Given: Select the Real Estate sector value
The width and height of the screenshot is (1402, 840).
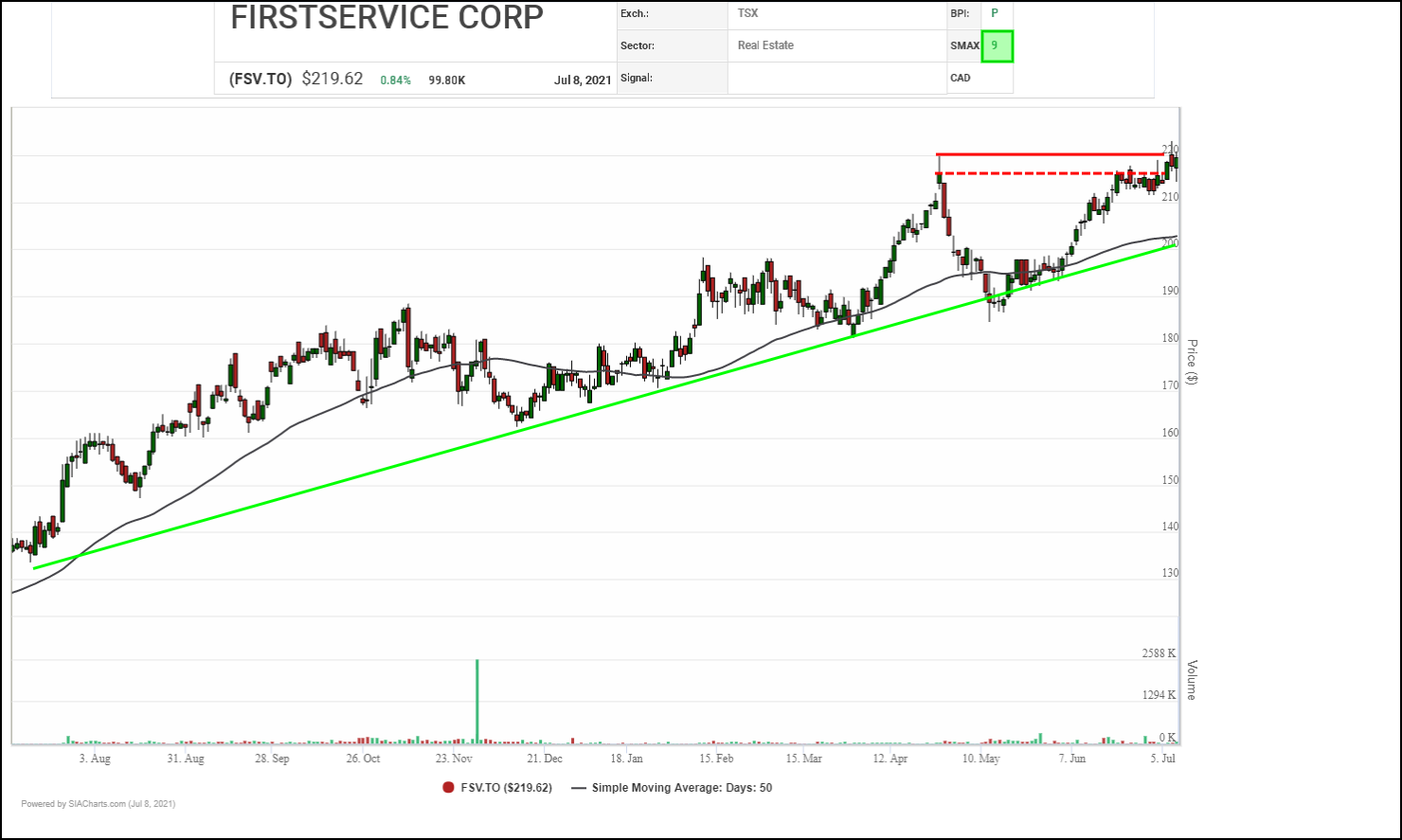Looking at the screenshot, I should coord(765,45).
